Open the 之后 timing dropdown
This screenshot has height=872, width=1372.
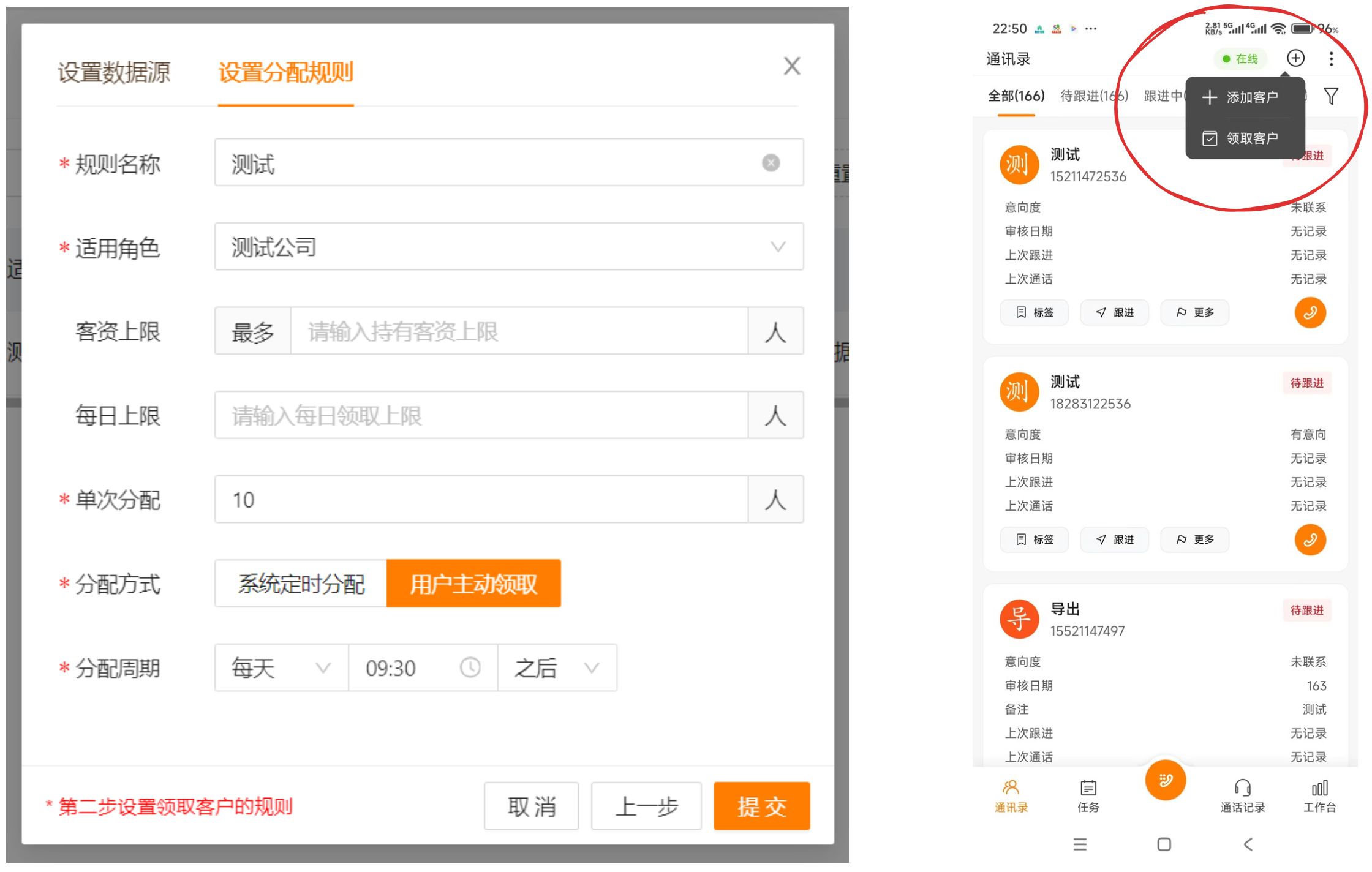556,668
